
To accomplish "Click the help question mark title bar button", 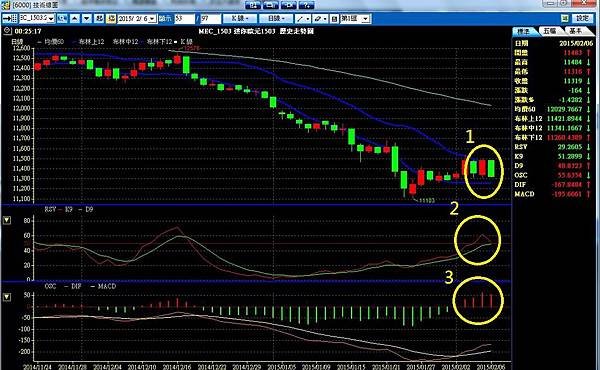I will (307, 5).
